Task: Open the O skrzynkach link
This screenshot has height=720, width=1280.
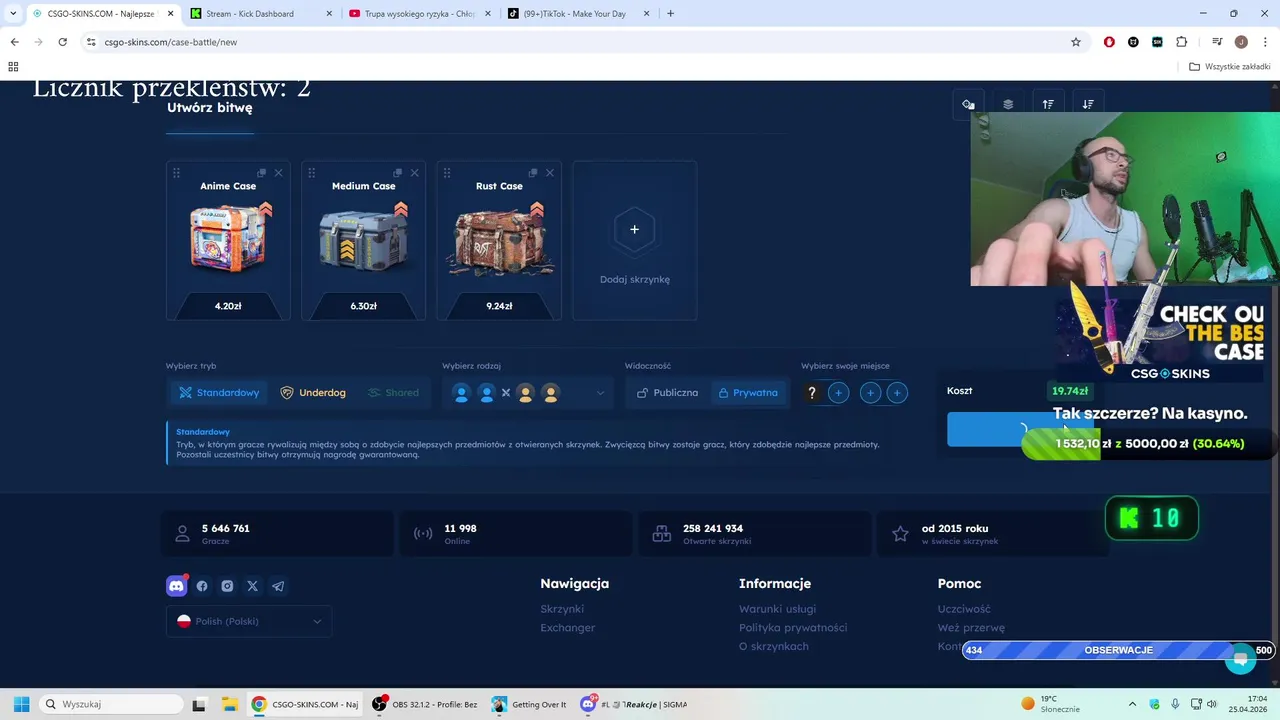Action: pyautogui.click(x=774, y=646)
